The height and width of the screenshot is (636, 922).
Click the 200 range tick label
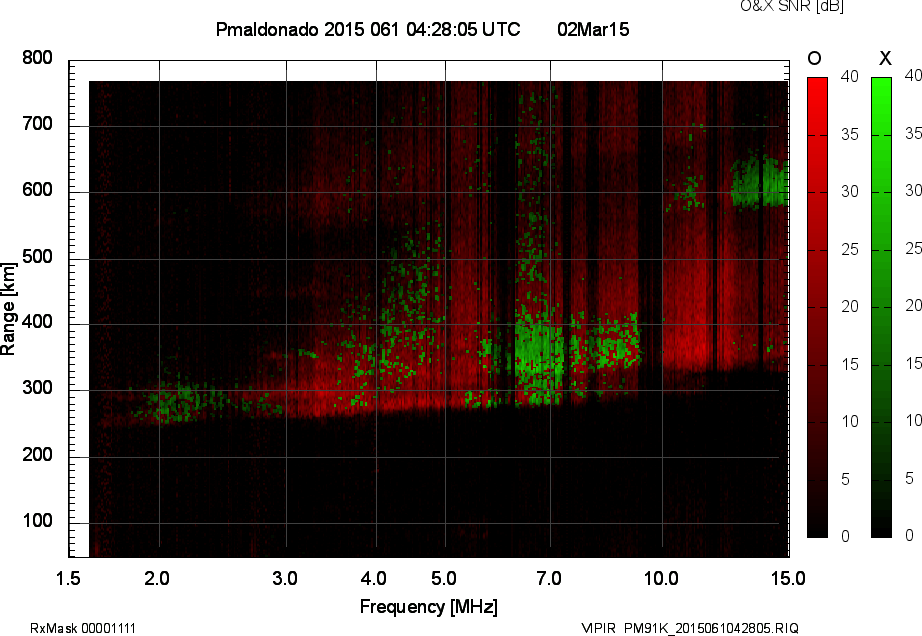point(37,454)
